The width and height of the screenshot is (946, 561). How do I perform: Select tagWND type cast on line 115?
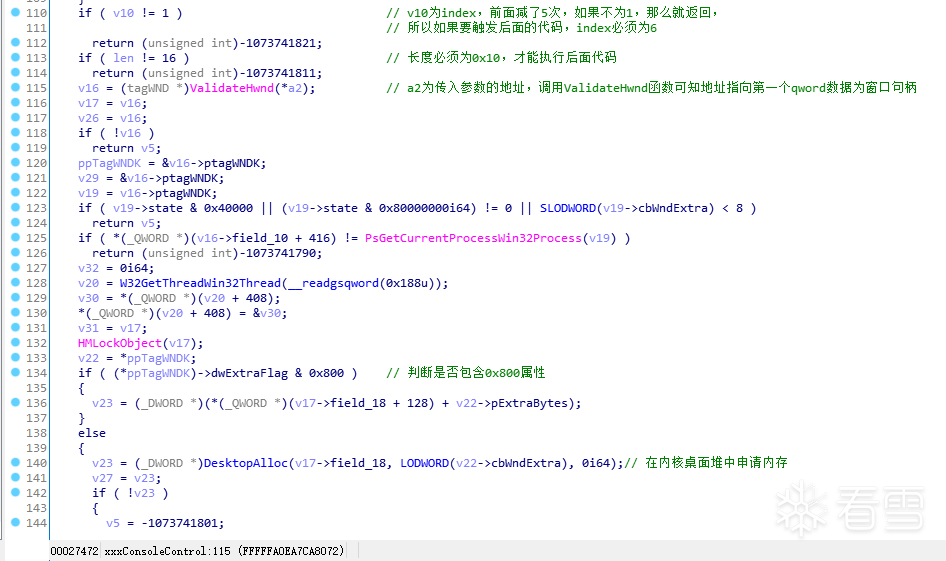148,88
